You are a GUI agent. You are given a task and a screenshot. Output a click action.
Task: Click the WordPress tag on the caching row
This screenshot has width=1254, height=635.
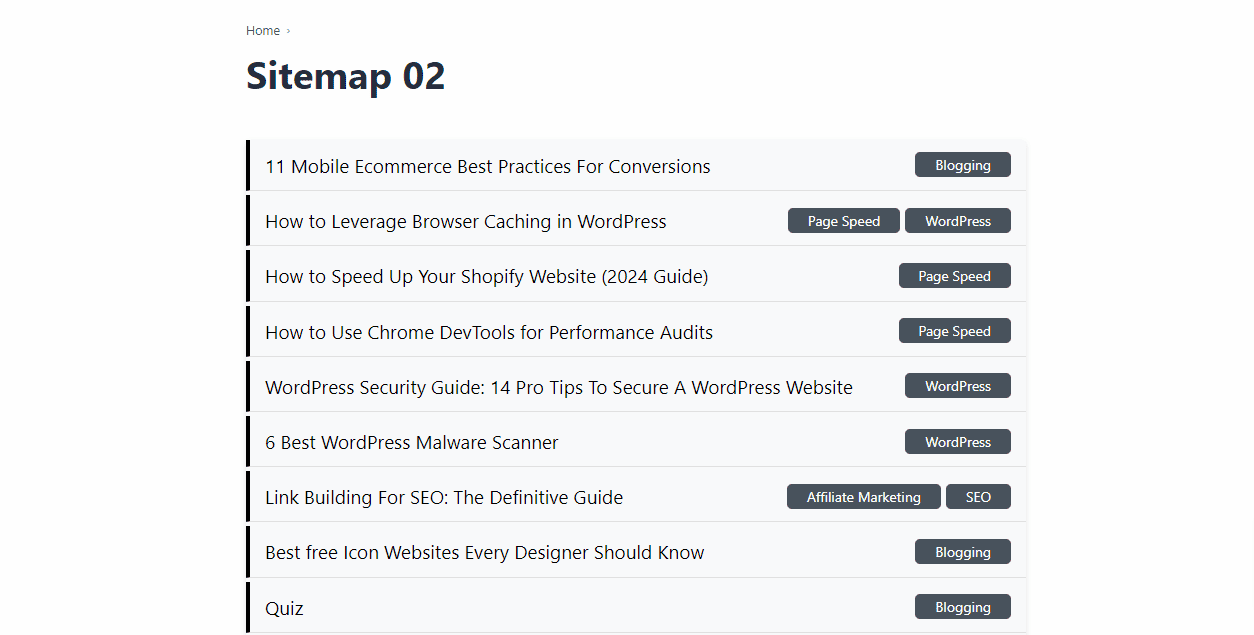pyautogui.click(x=957, y=220)
